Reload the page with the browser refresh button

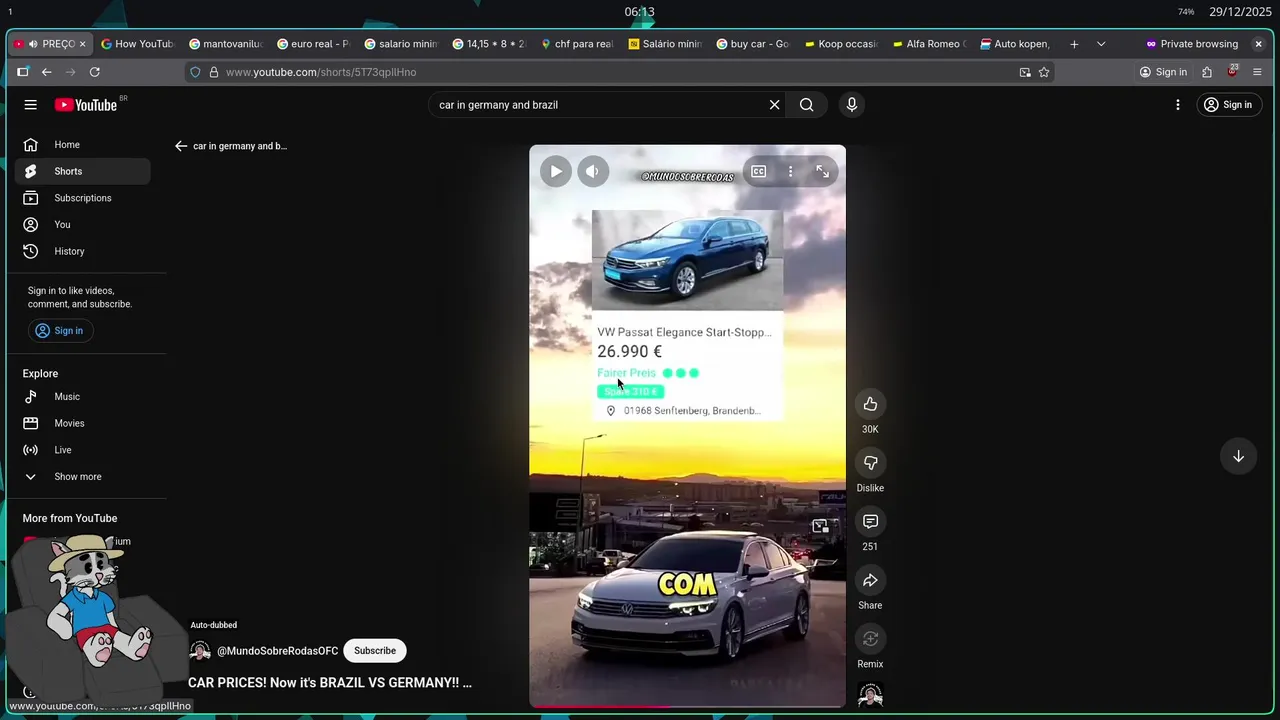tap(95, 72)
